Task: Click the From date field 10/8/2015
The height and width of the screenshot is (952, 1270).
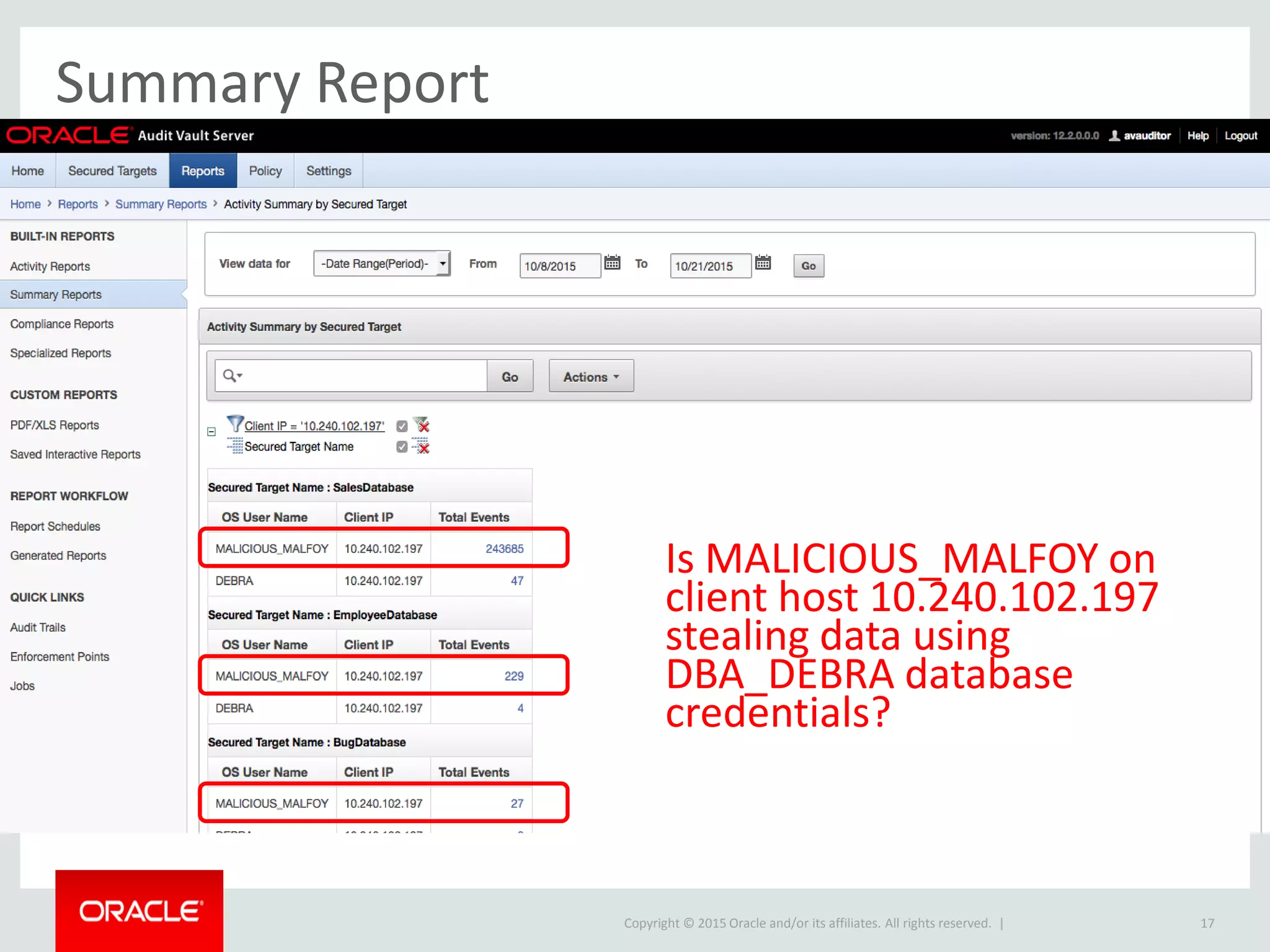Action: click(x=560, y=266)
